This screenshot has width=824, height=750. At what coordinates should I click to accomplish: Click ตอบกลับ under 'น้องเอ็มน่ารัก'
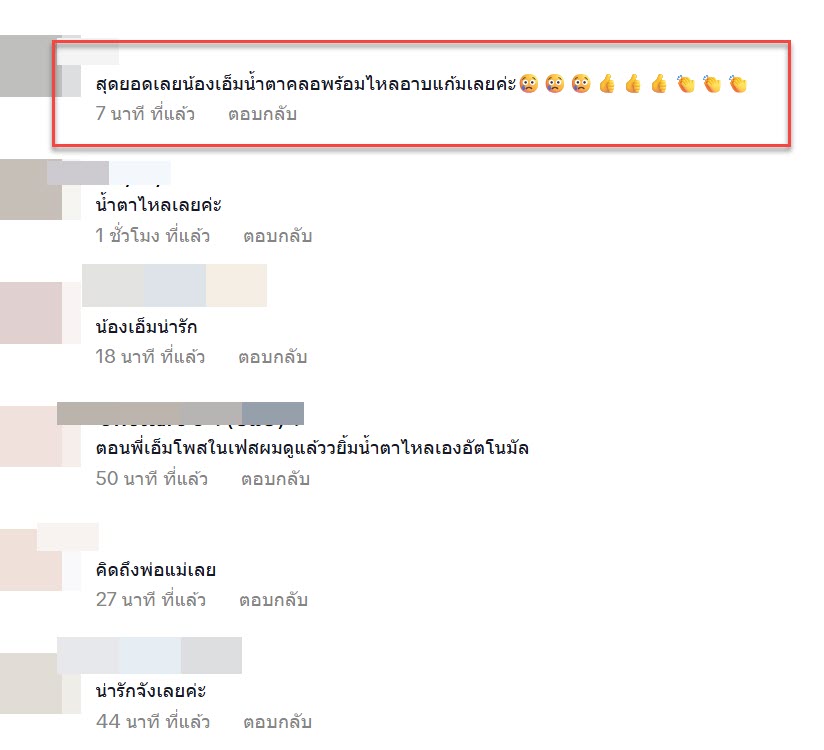272,357
